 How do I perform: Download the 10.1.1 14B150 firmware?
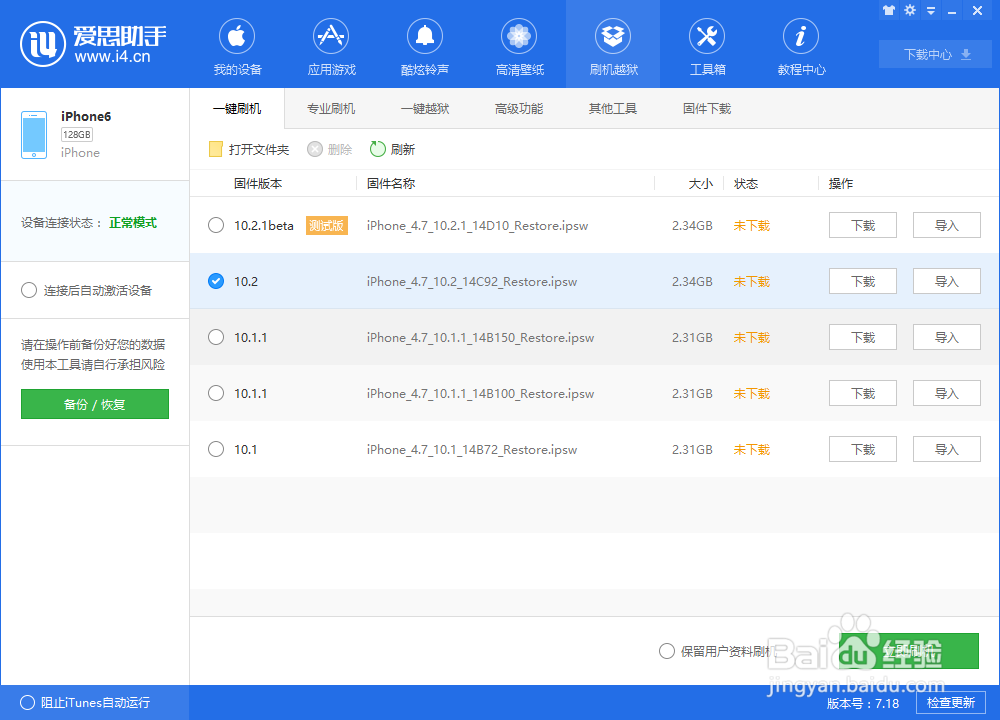pos(863,337)
